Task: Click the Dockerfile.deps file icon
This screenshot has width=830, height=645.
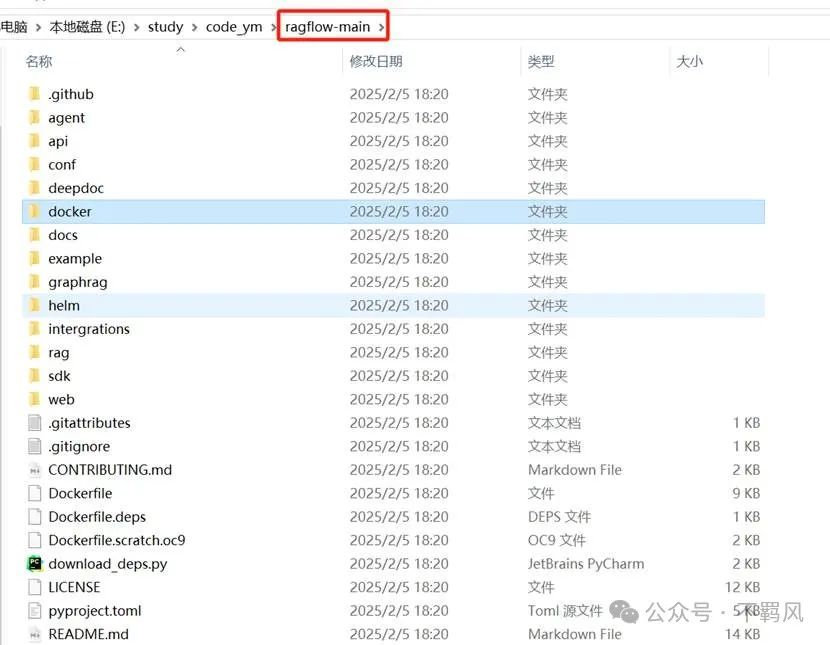Action: pos(34,516)
